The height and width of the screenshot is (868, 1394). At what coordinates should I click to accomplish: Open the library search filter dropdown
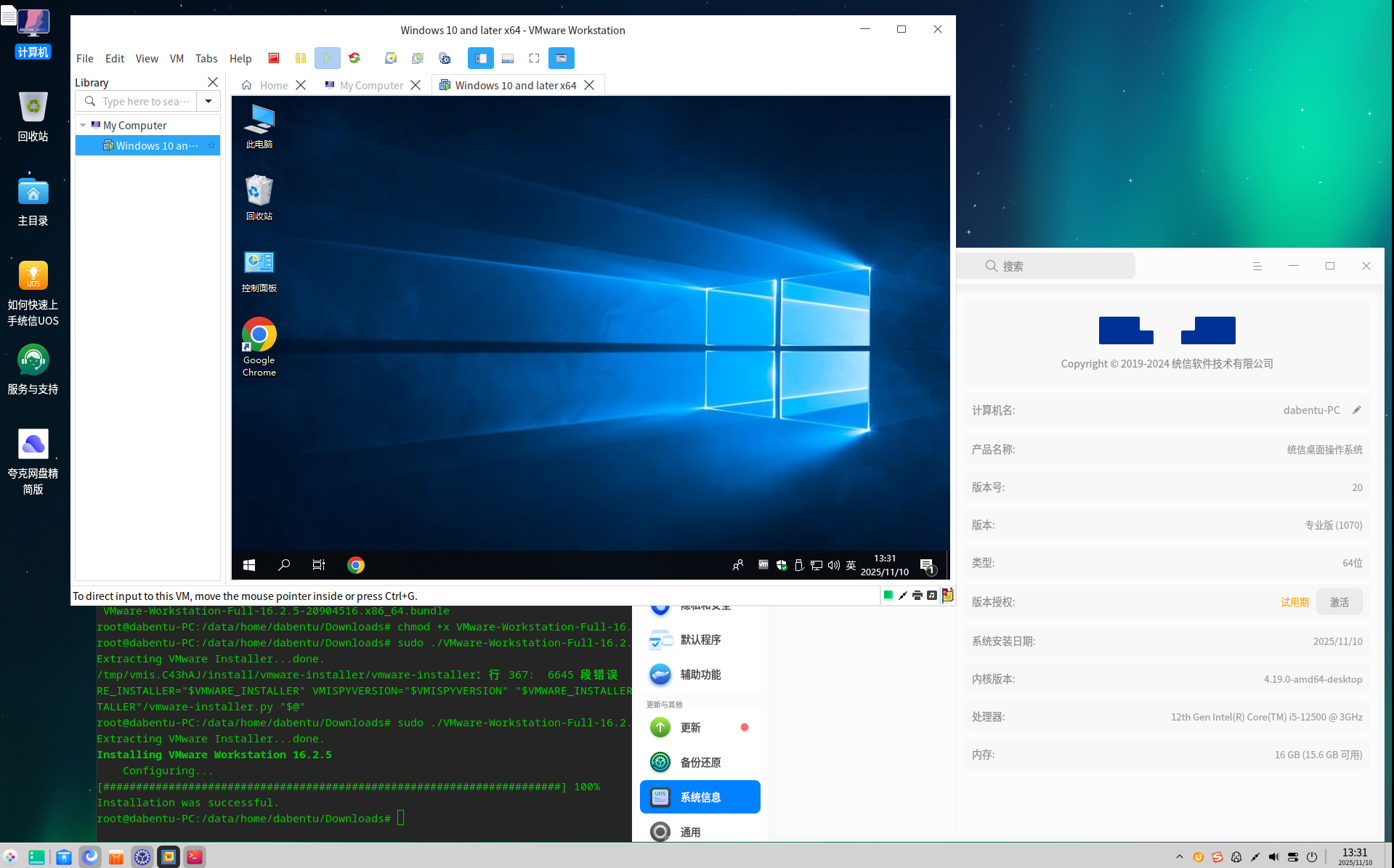click(208, 101)
